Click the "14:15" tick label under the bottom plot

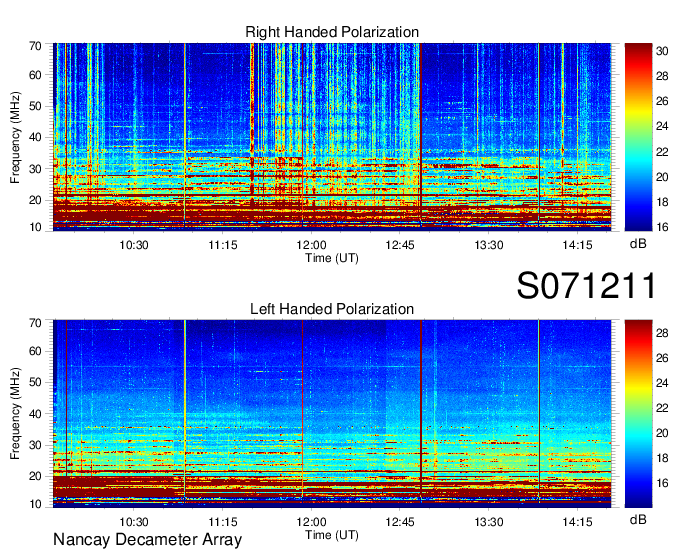pyautogui.click(x=577, y=522)
